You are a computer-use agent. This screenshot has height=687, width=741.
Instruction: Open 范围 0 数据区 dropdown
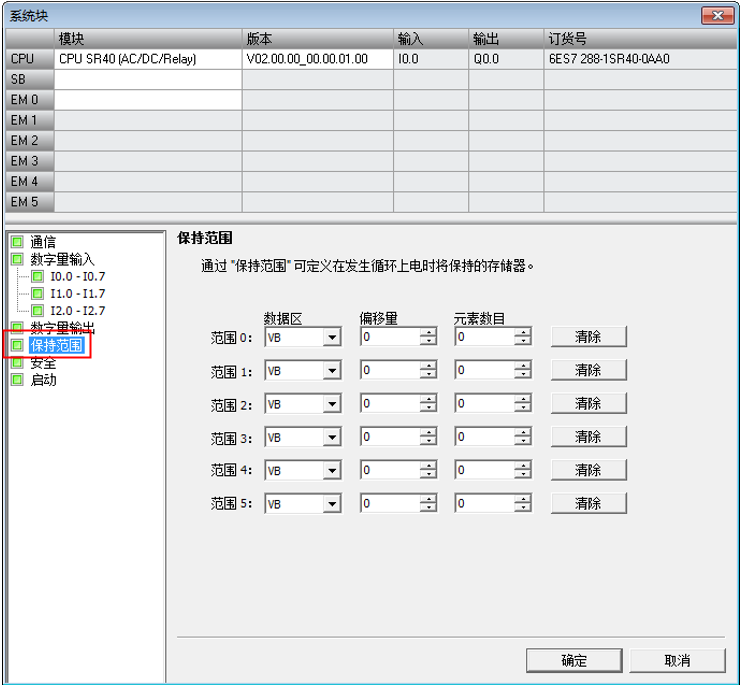pyautogui.click(x=332, y=338)
